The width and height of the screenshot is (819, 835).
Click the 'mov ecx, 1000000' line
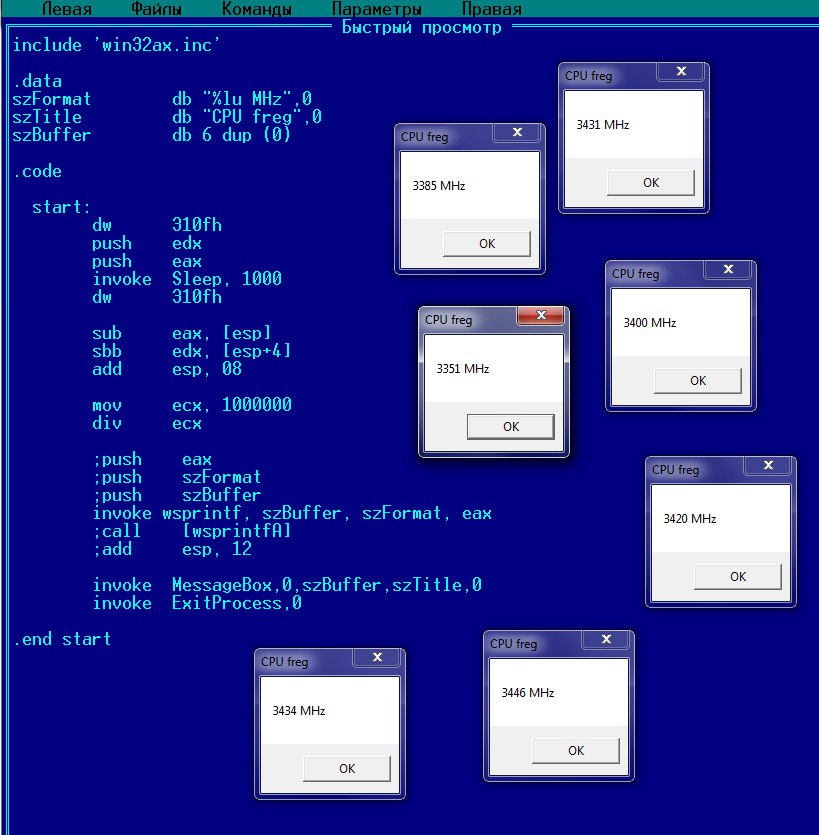pos(192,405)
